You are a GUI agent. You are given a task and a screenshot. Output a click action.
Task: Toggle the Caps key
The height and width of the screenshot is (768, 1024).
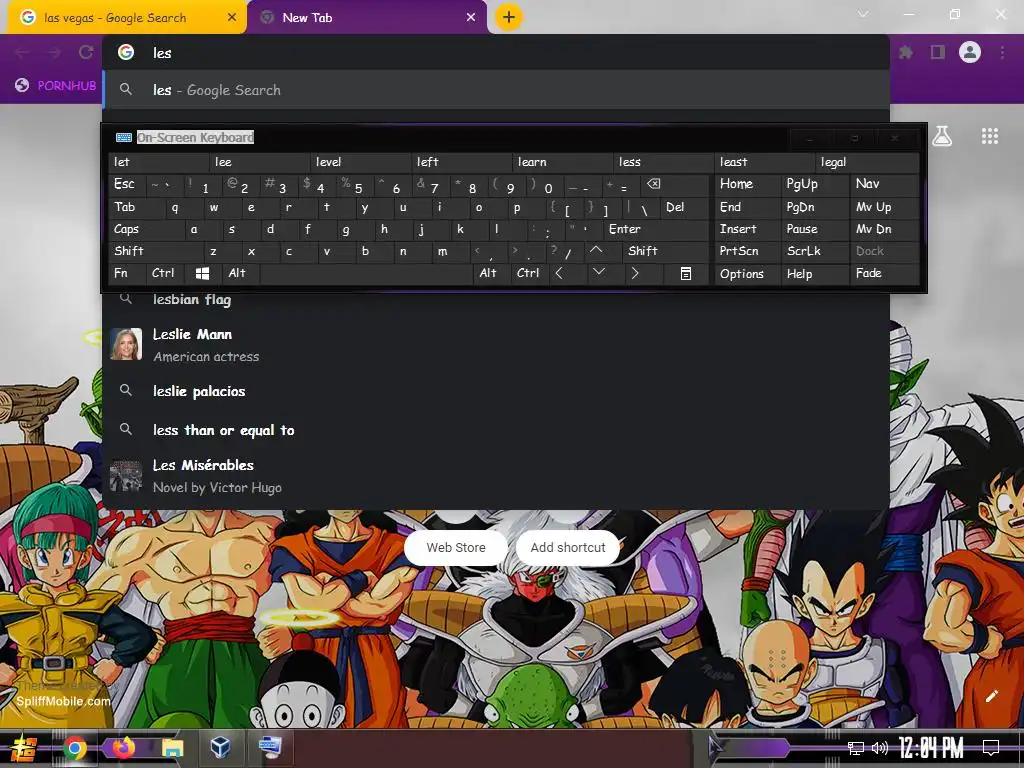(146, 229)
